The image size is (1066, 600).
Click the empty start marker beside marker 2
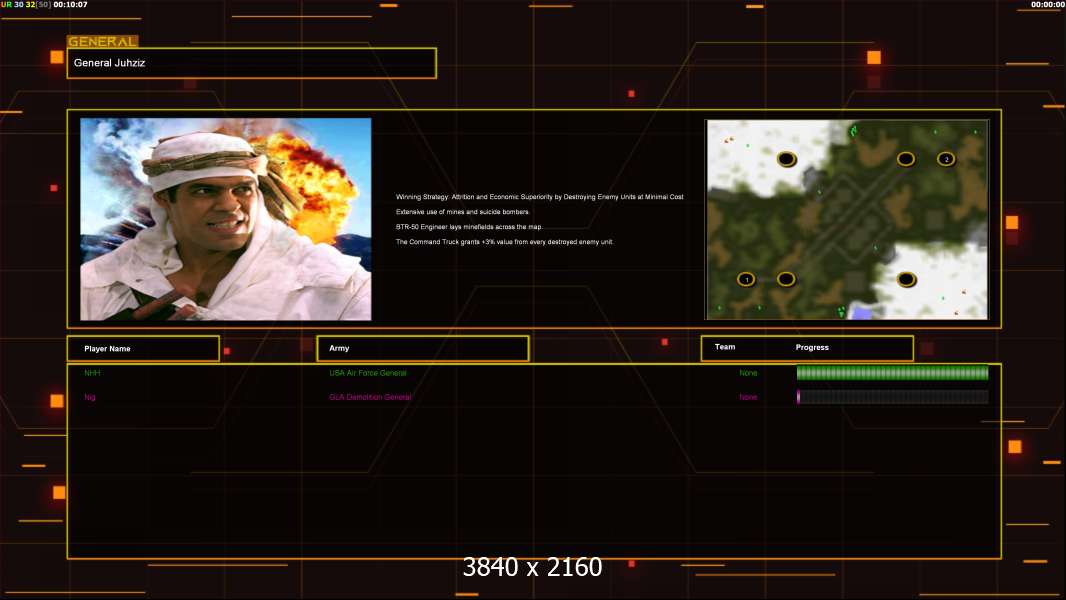coord(906,159)
